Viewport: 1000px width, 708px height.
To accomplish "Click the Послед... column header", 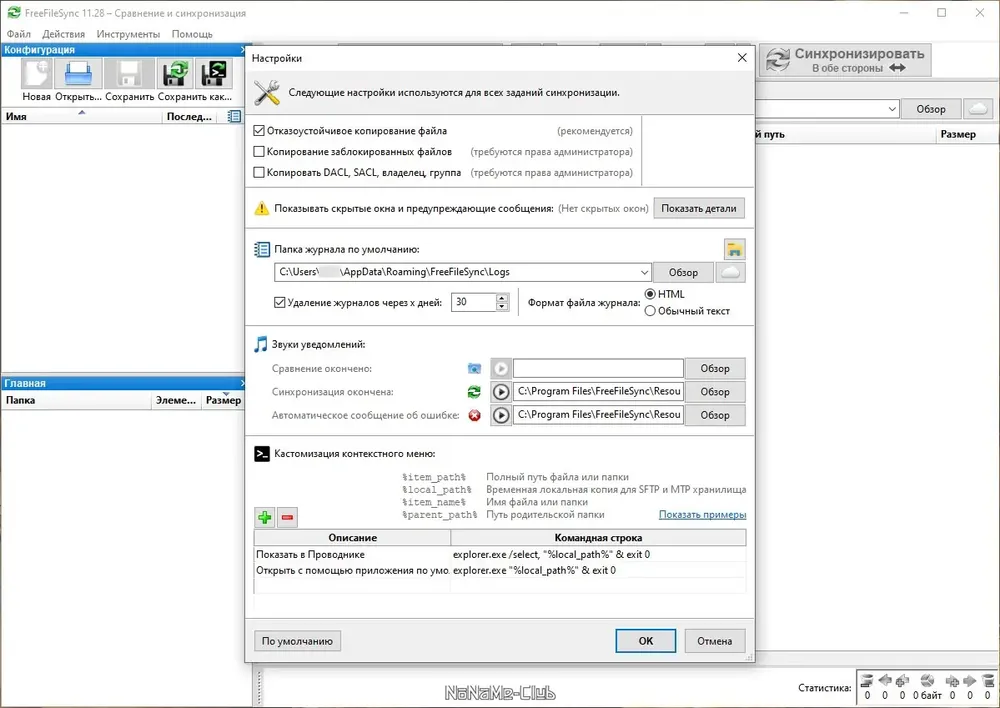I will pos(189,117).
